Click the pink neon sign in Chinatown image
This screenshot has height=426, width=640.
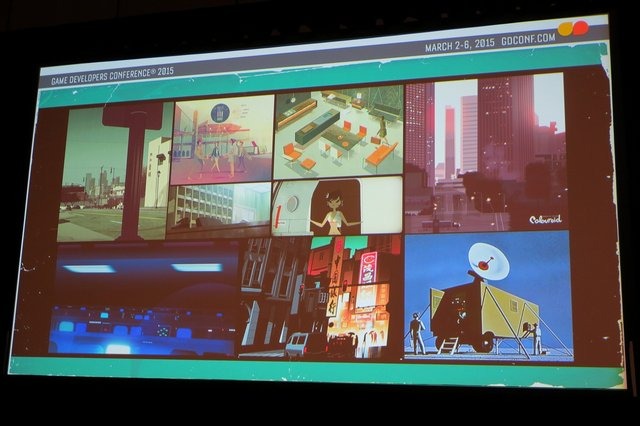tap(368, 268)
